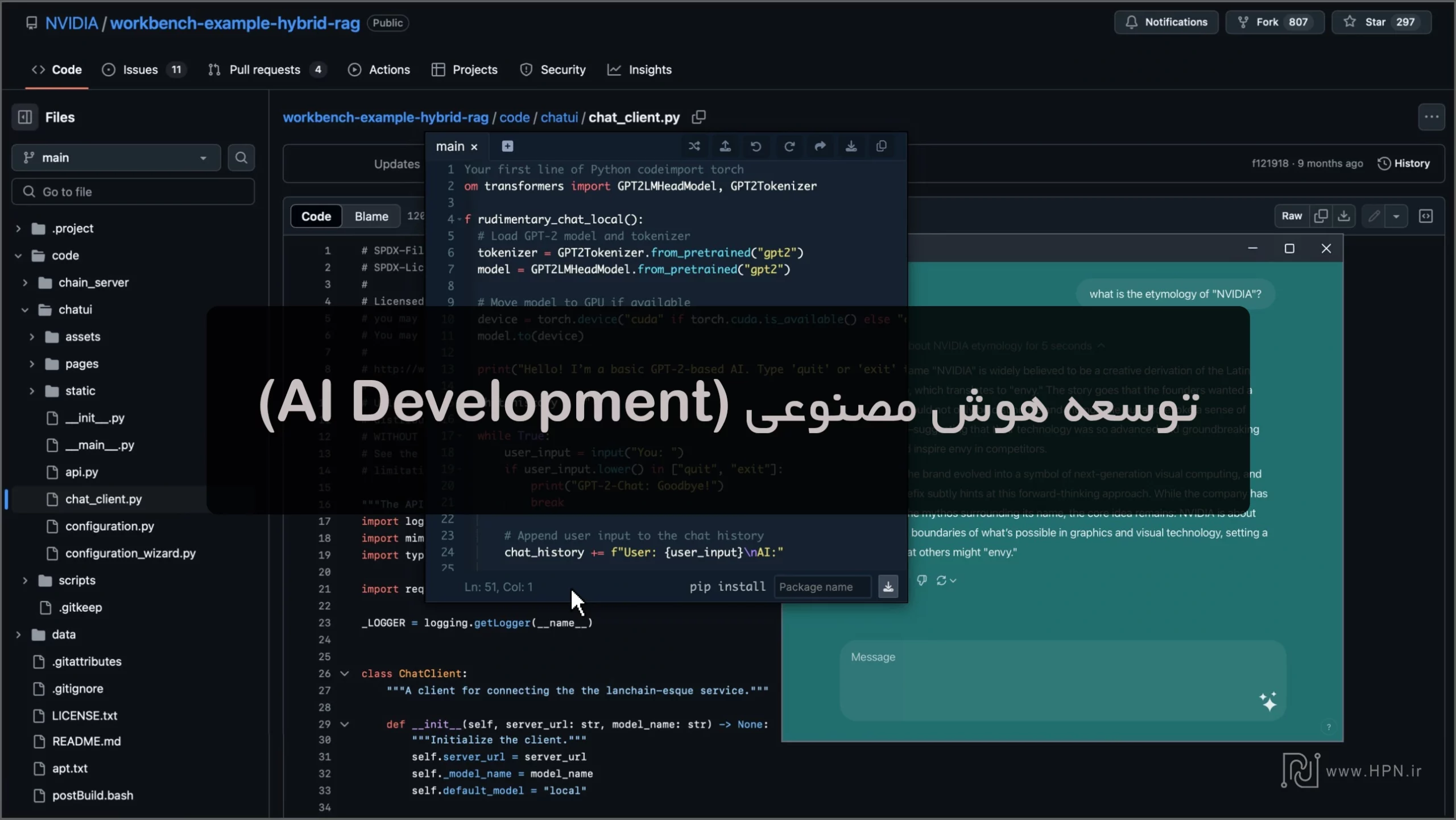Open symbols panel icon
1456x820 pixels.
pyautogui.click(x=1426, y=216)
